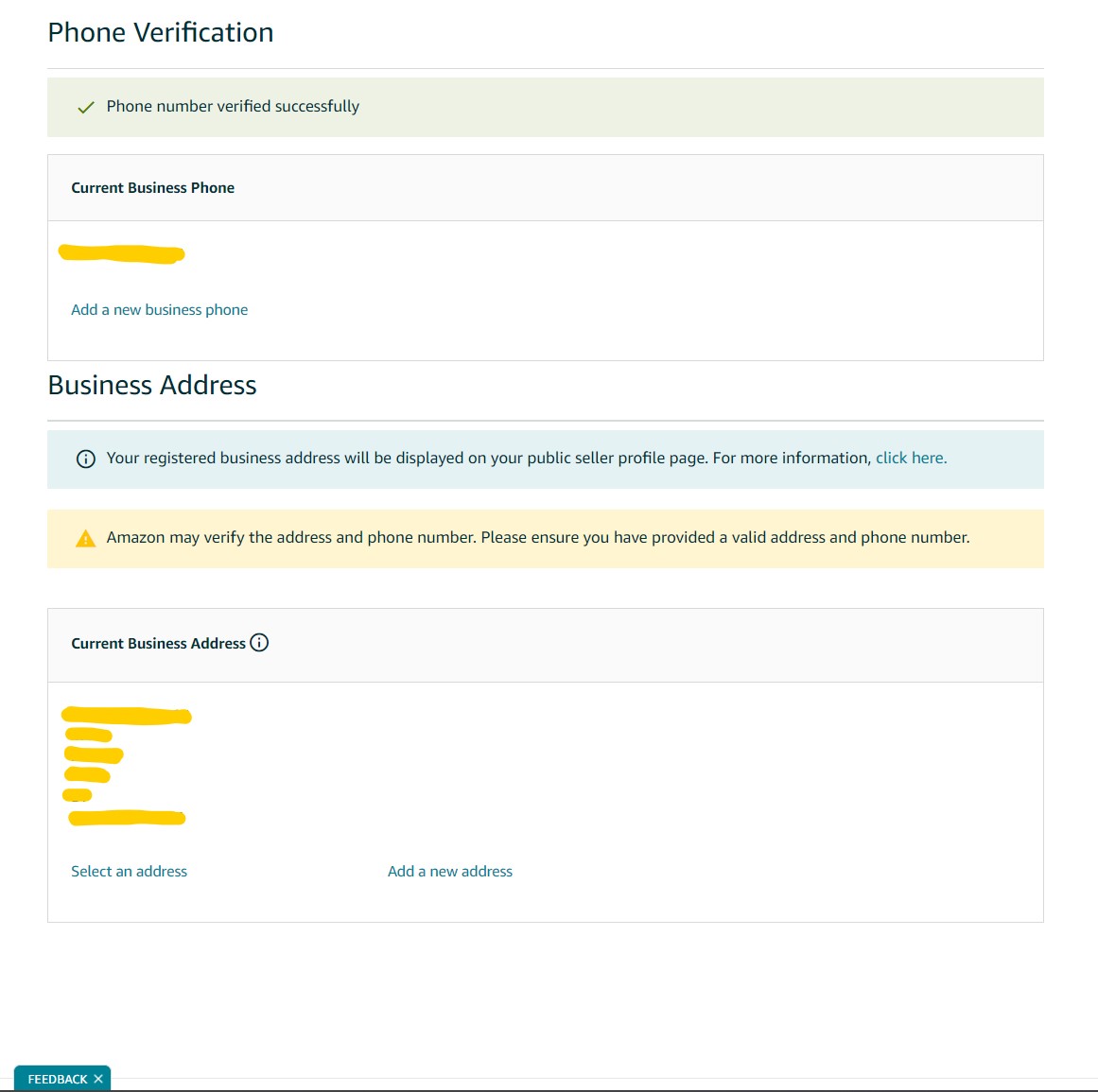Click the Current Business Phone header
Image resolution: width=1098 pixels, height=1092 pixels.
click(152, 187)
